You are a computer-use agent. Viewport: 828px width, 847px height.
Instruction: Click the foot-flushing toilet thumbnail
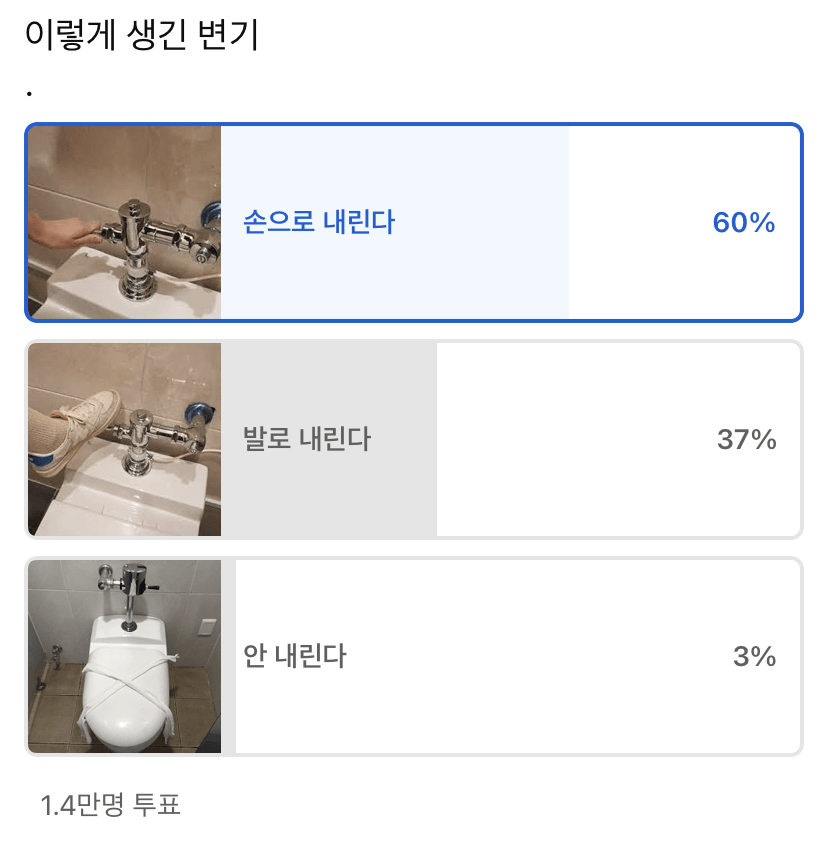[124, 439]
